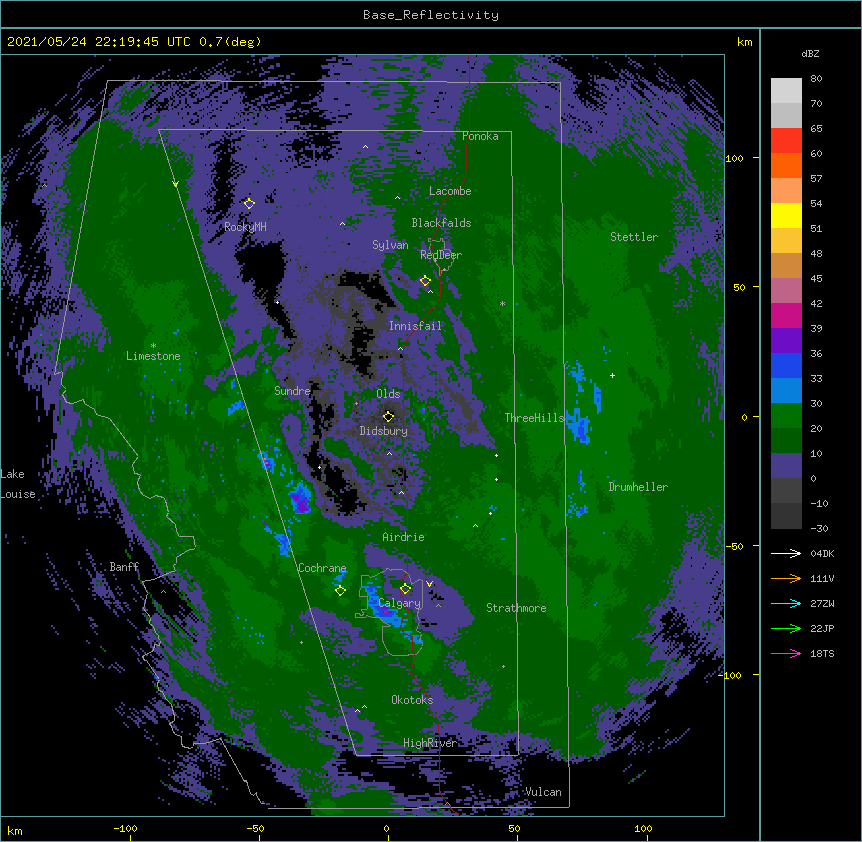The height and width of the screenshot is (842, 862).
Task: Click the Didsbury label
Action: 384,431
